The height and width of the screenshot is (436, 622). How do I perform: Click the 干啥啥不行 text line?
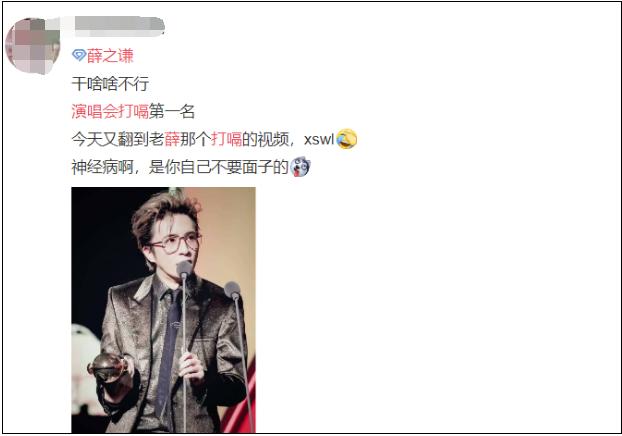[110, 84]
